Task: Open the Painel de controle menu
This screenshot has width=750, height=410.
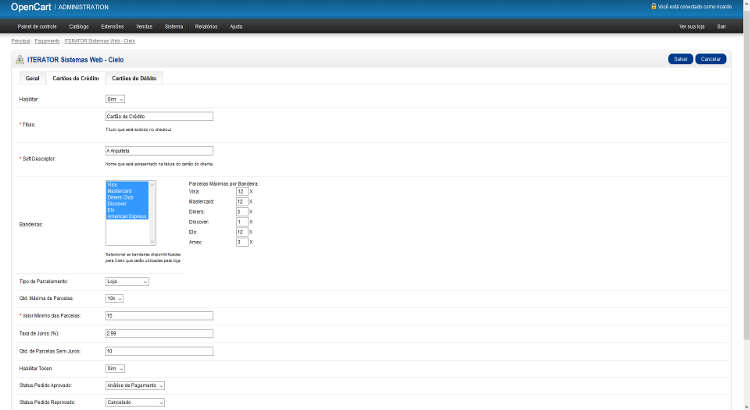Action: click(37, 26)
